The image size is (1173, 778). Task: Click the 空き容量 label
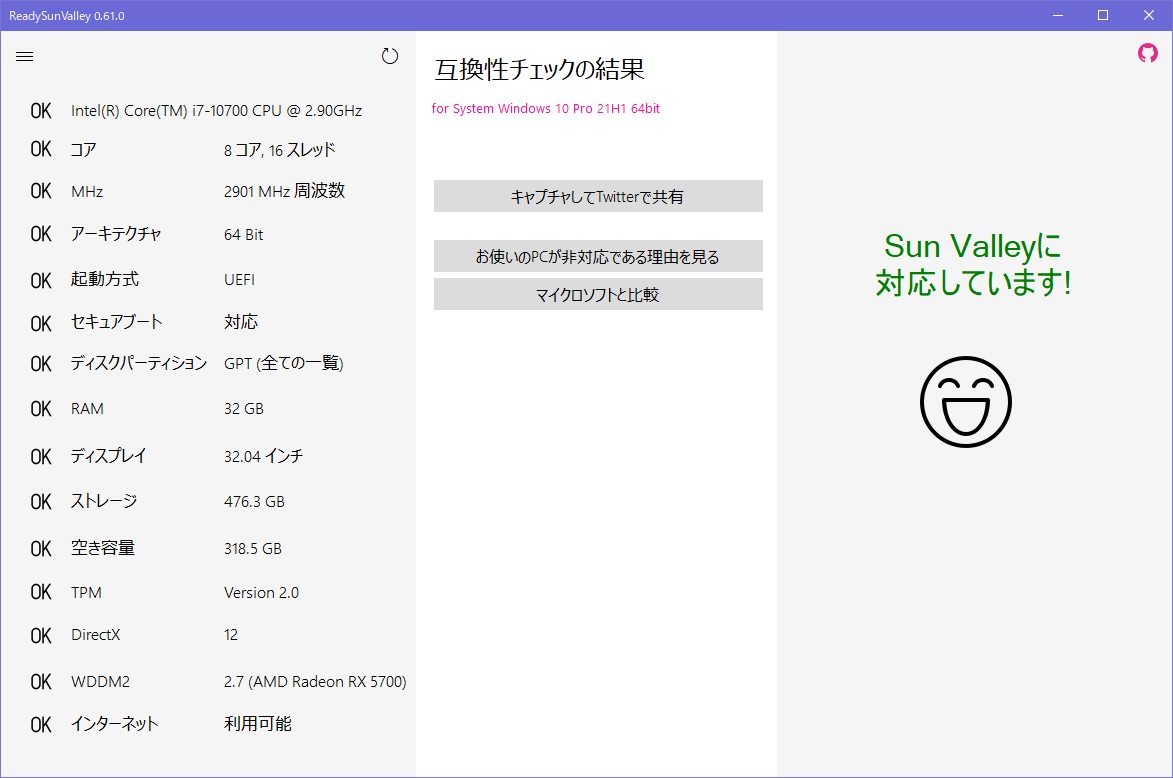pos(103,548)
